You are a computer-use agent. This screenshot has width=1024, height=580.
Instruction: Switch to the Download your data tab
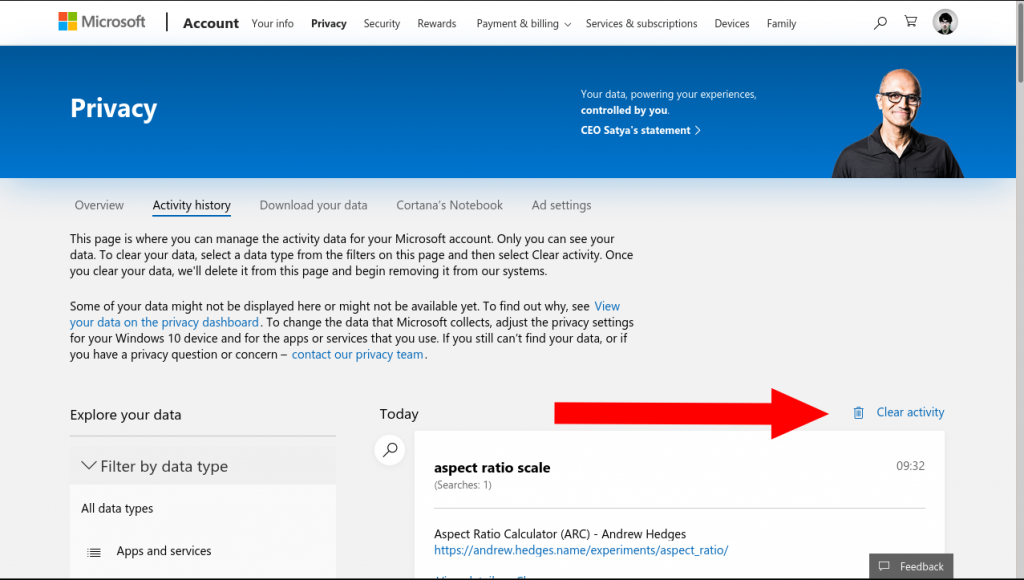(313, 205)
